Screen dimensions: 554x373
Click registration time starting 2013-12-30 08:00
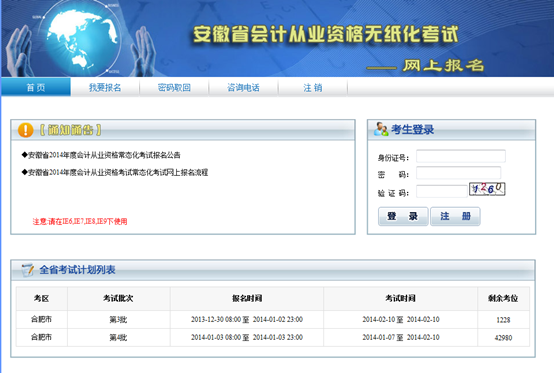pos(247,320)
